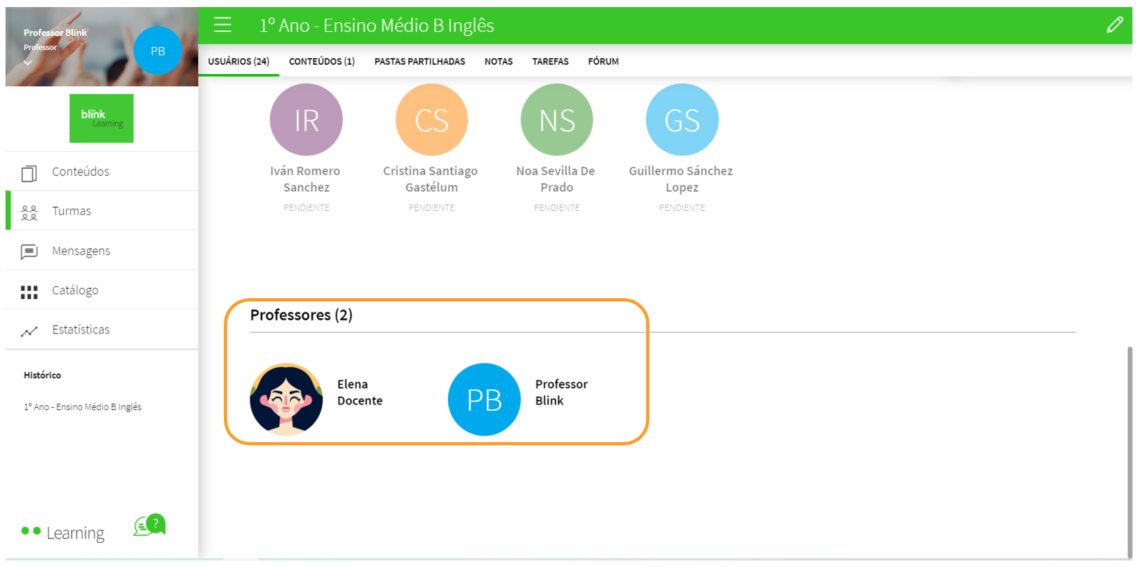The image size is (1137, 566).
Task: Go to the Tarefas tab
Action: (550, 62)
